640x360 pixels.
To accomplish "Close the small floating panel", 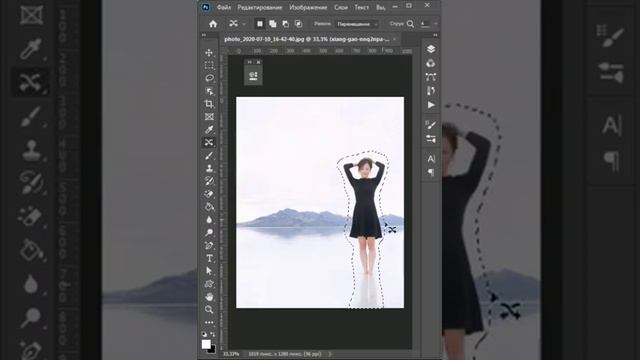I will pyautogui.click(x=258, y=62).
